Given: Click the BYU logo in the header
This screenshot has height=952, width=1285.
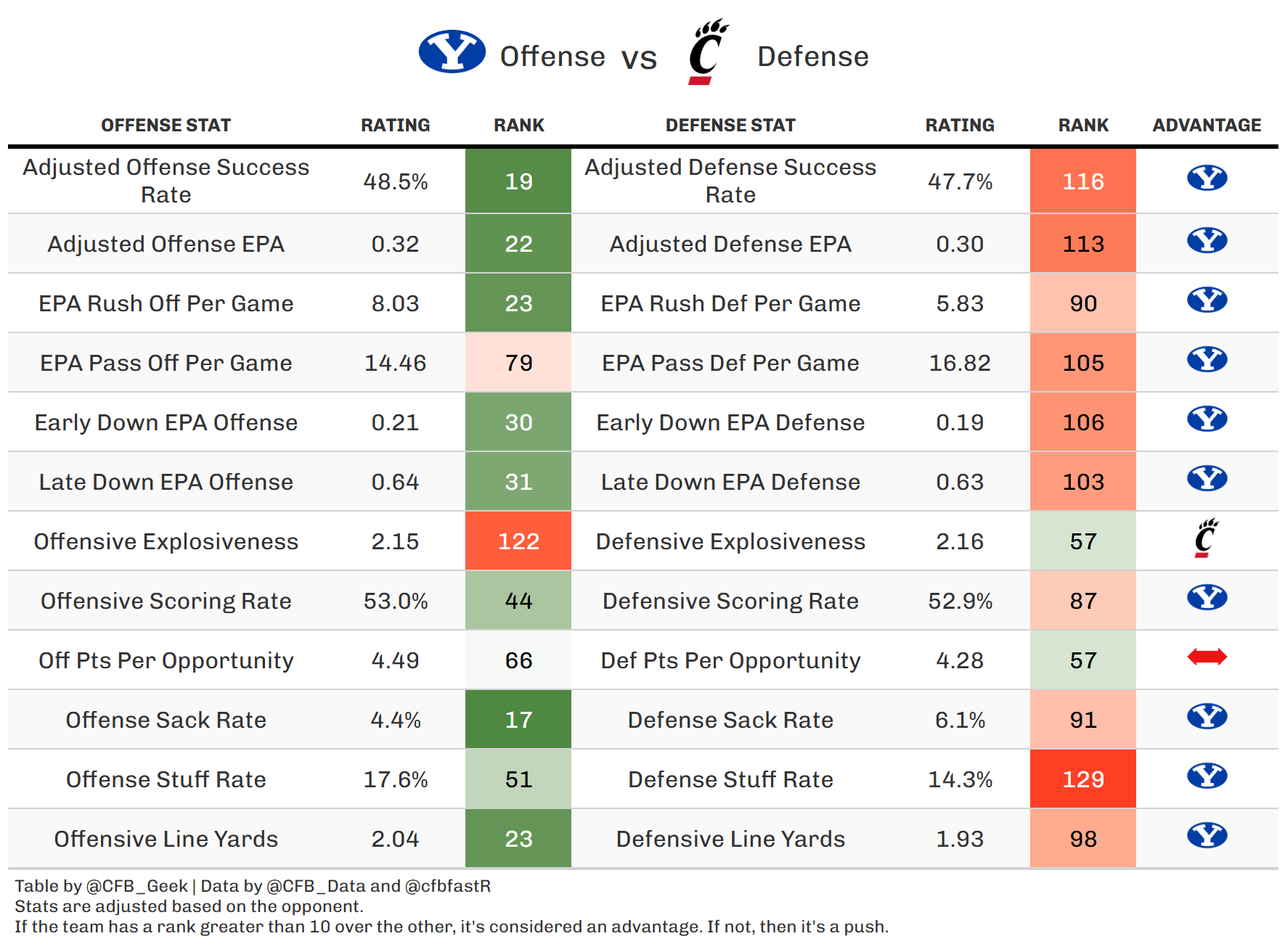Looking at the screenshot, I should coord(452,52).
